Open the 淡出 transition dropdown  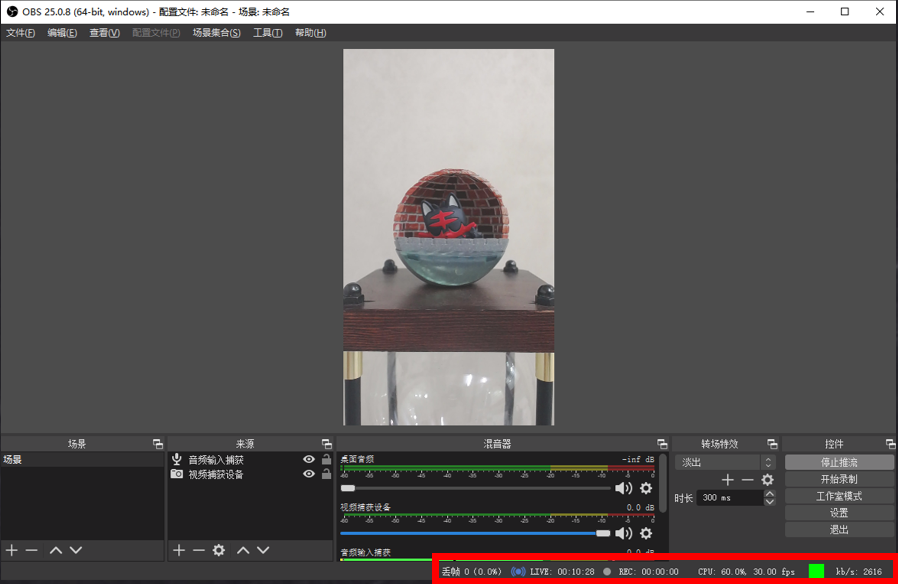pos(724,462)
